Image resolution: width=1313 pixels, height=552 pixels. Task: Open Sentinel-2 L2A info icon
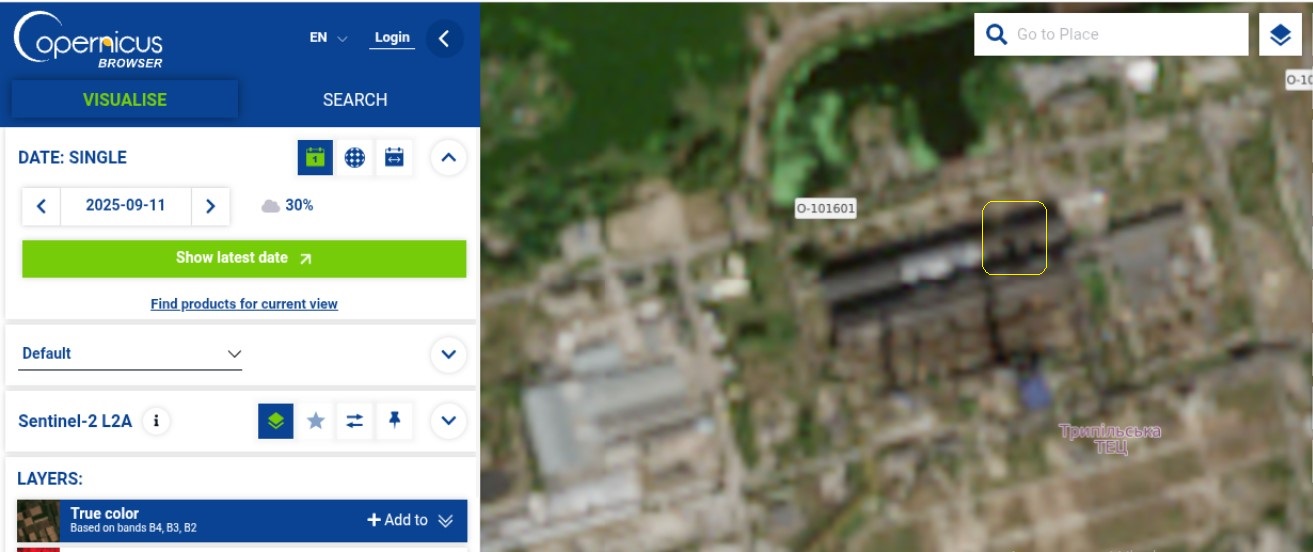point(155,421)
